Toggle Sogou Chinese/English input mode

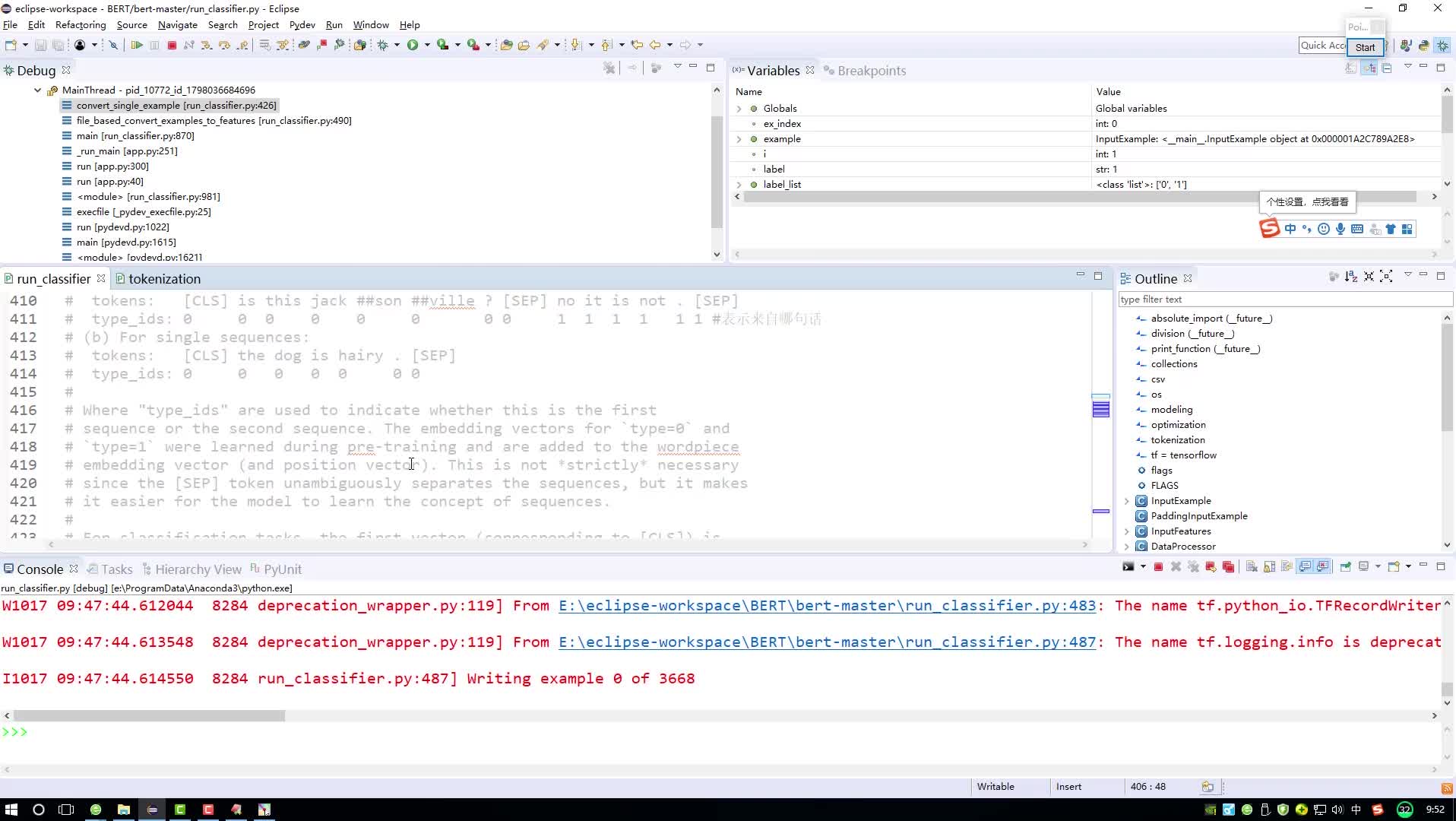coord(1290,229)
